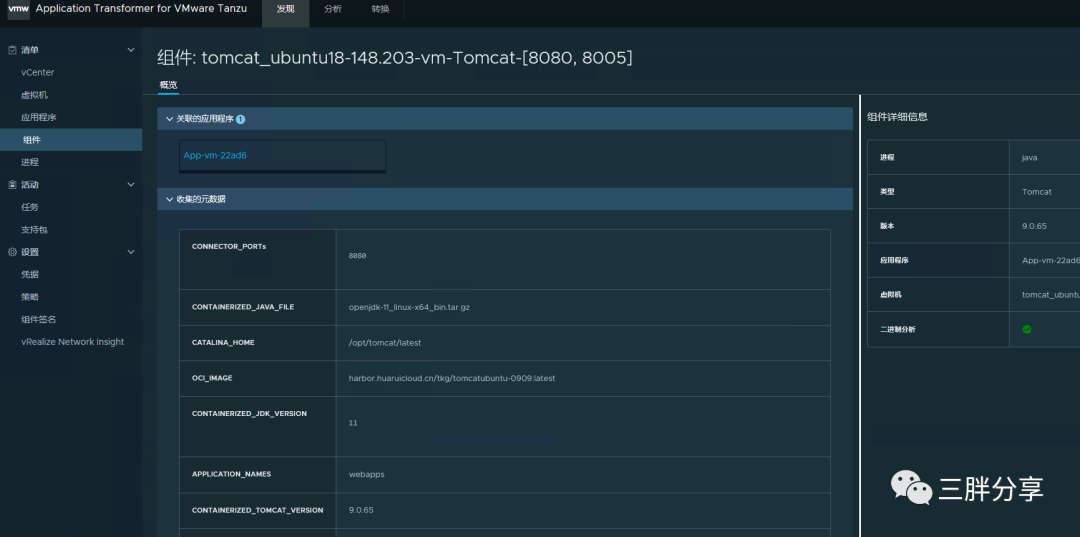Open 策略 in the sidebar

30,297
